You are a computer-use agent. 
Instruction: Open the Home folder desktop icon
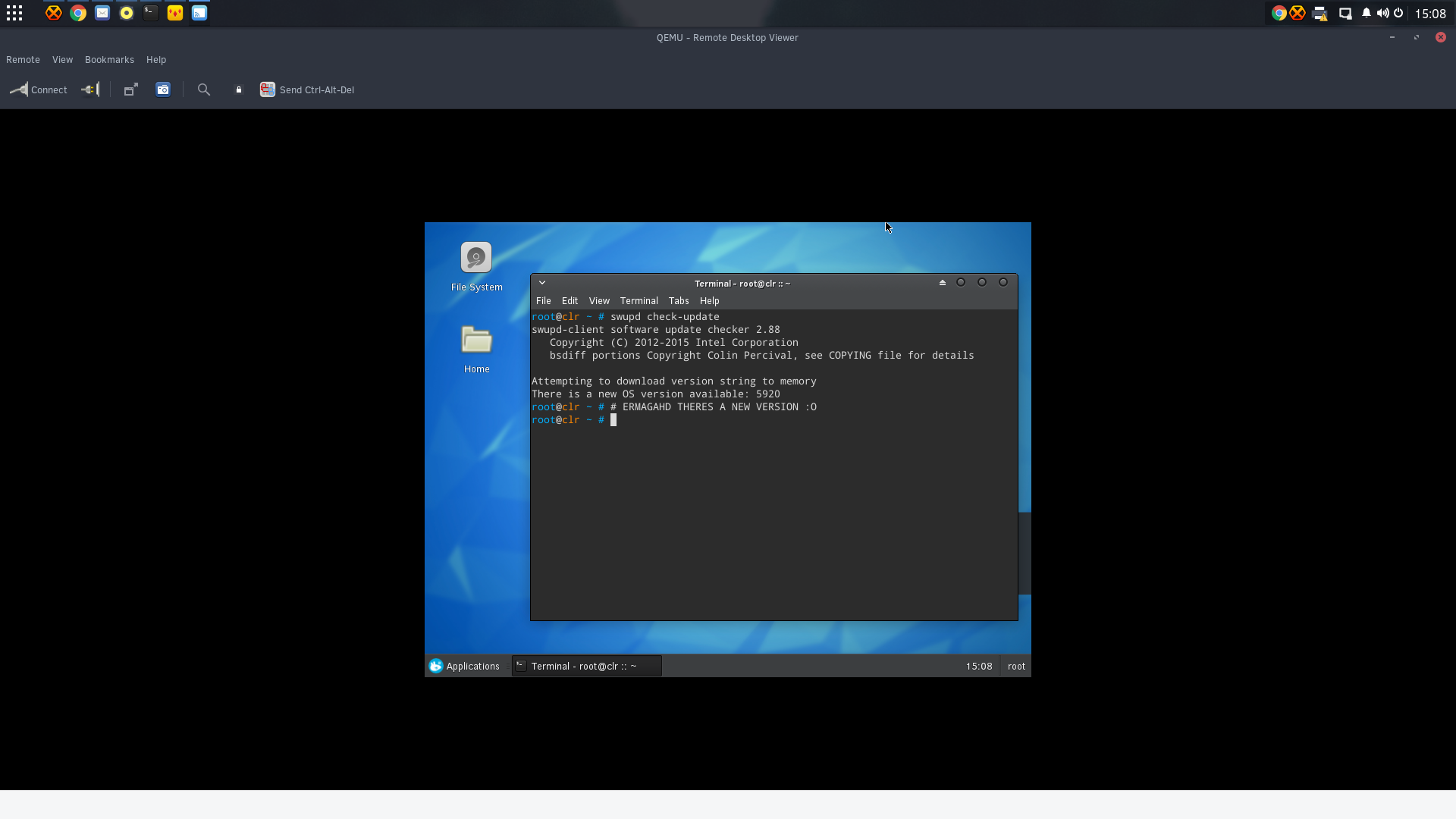pos(476,349)
